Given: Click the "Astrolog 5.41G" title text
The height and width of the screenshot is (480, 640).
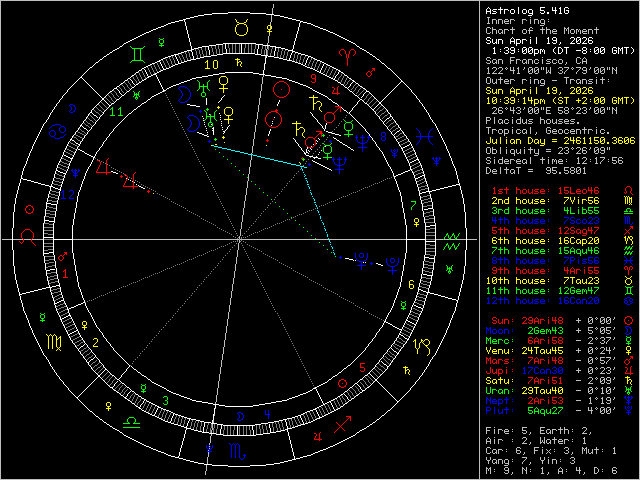Looking at the screenshot, I should (520, 11).
